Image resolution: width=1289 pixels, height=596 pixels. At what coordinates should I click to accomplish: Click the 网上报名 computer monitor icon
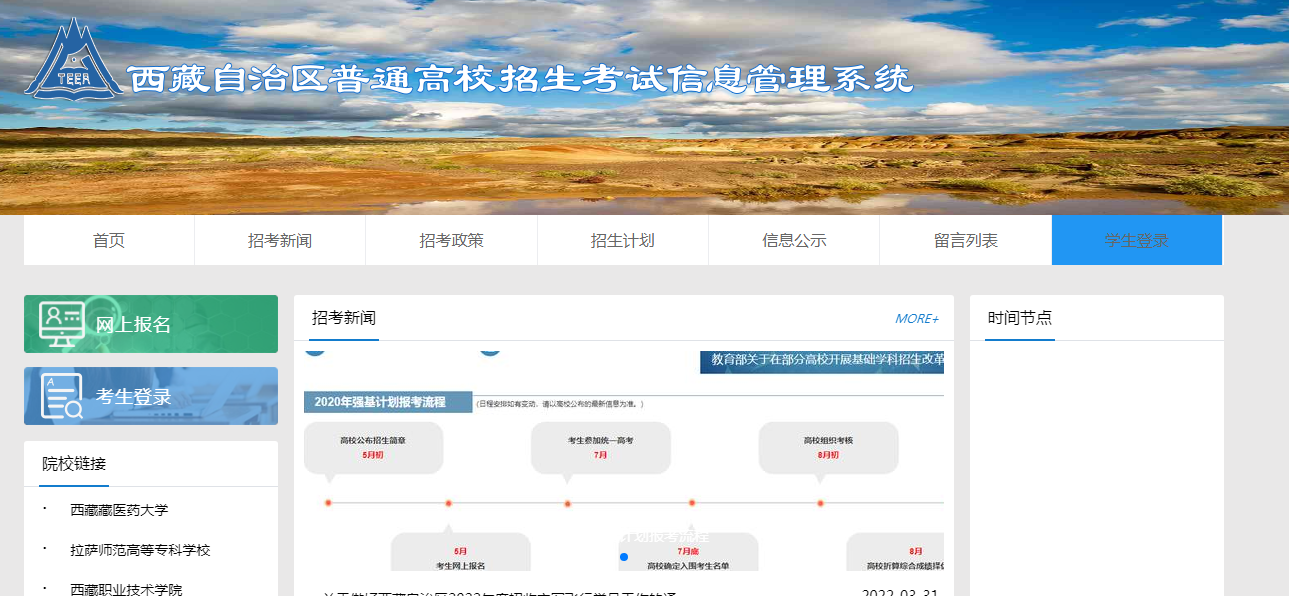[x=62, y=324]
